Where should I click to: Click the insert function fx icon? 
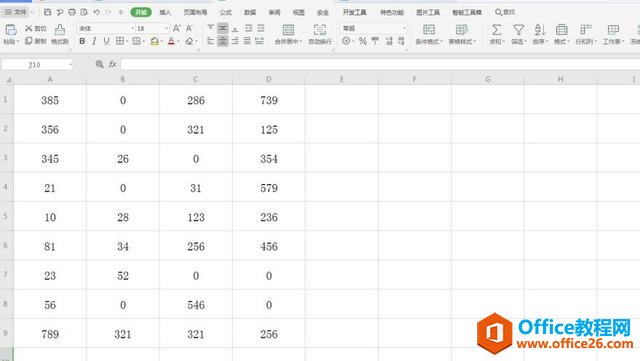click(112, 64)
